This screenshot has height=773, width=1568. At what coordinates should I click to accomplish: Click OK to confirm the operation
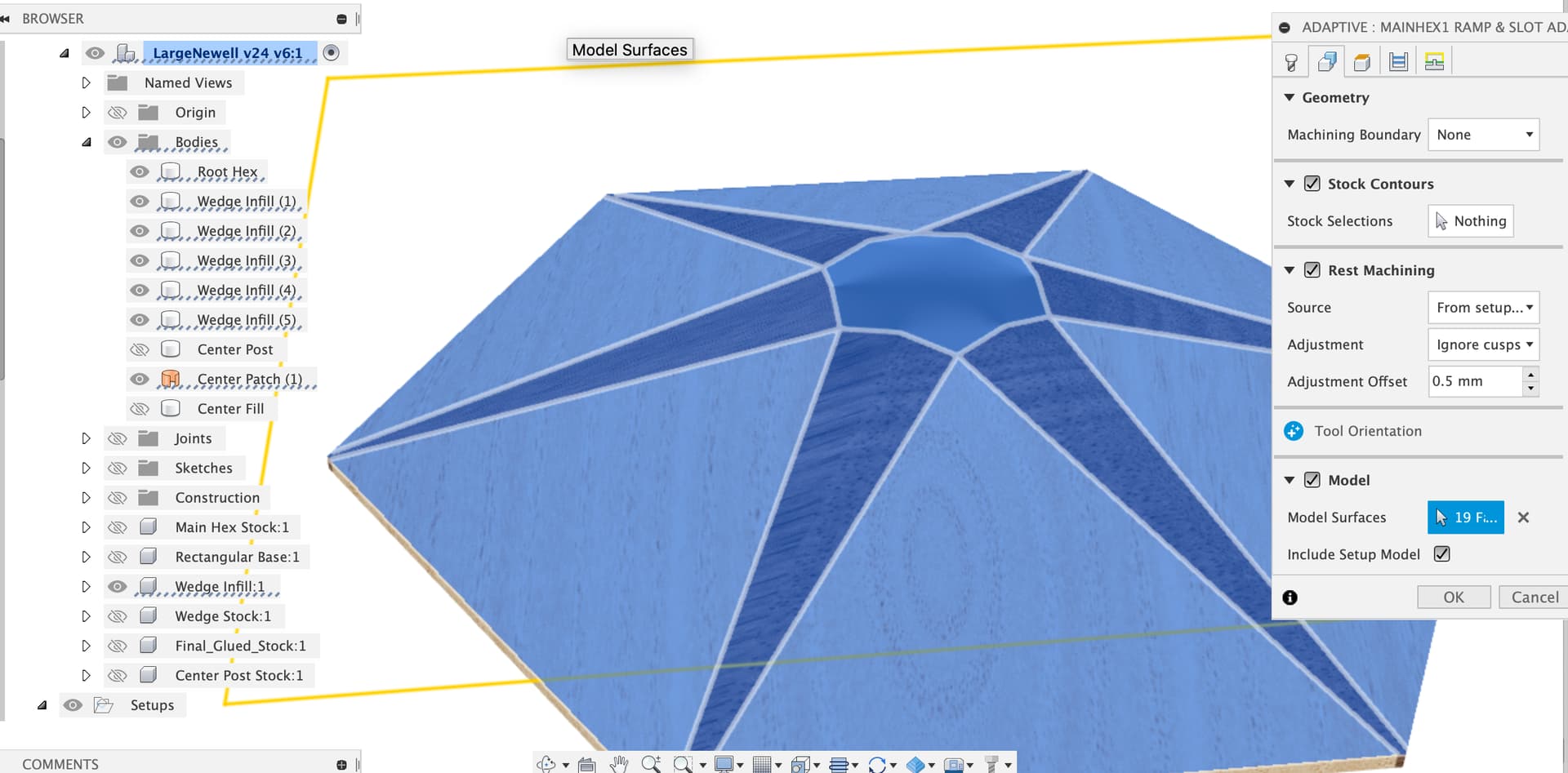pos(1454,598)
